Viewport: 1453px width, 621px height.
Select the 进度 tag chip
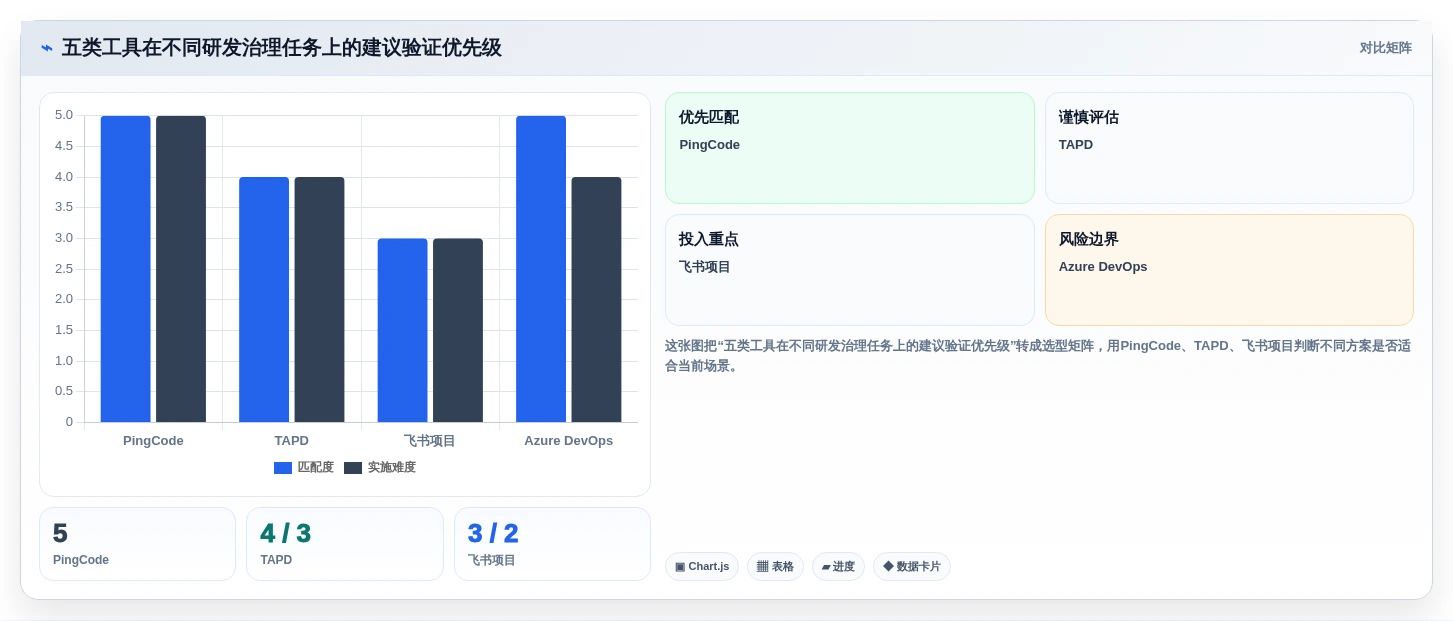pos(838,567)
